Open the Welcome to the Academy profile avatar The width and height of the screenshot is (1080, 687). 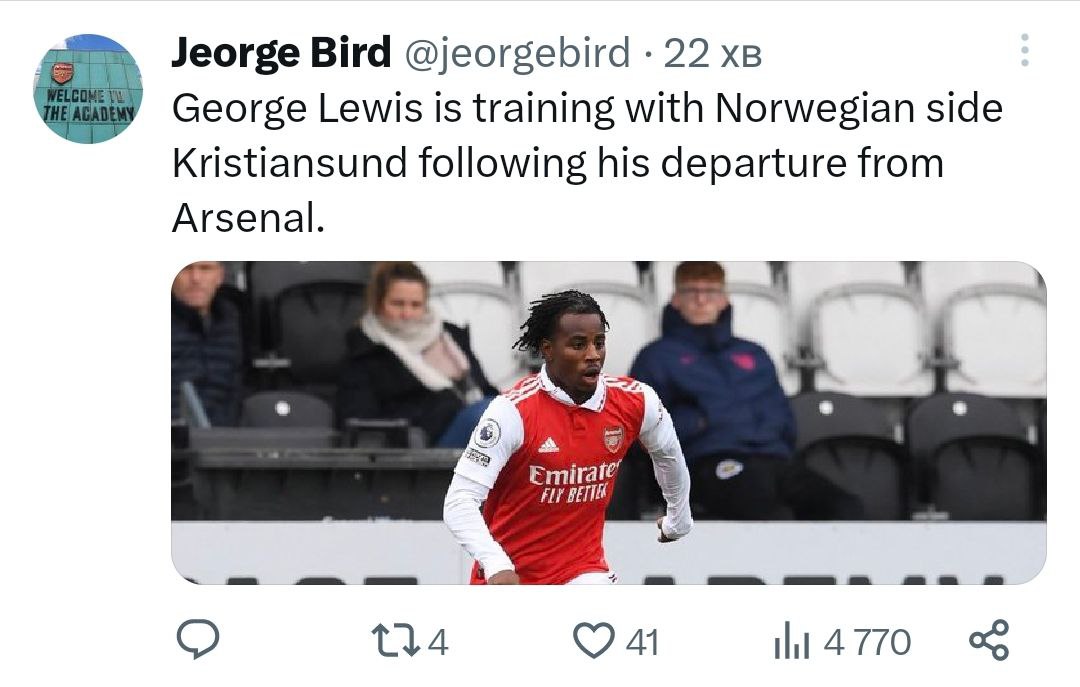[88, 89]
